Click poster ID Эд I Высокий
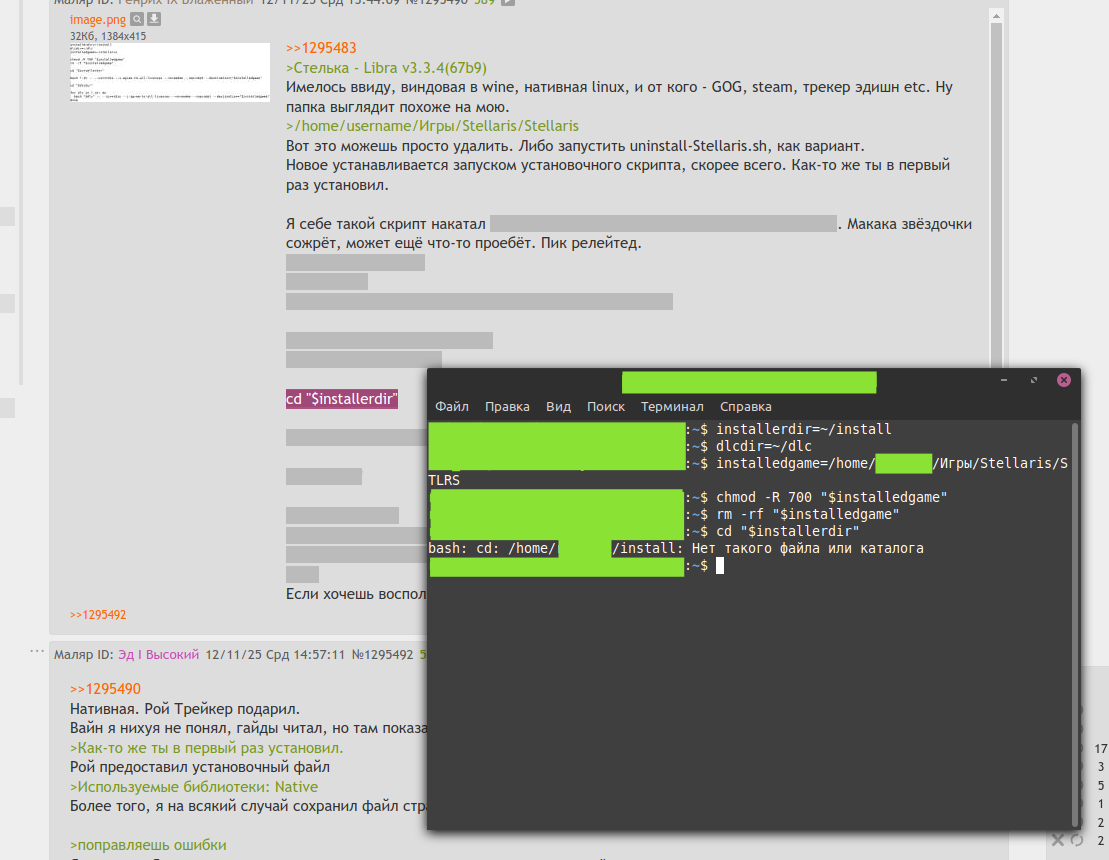This screenshot has height=860, width=1109. 158,655
